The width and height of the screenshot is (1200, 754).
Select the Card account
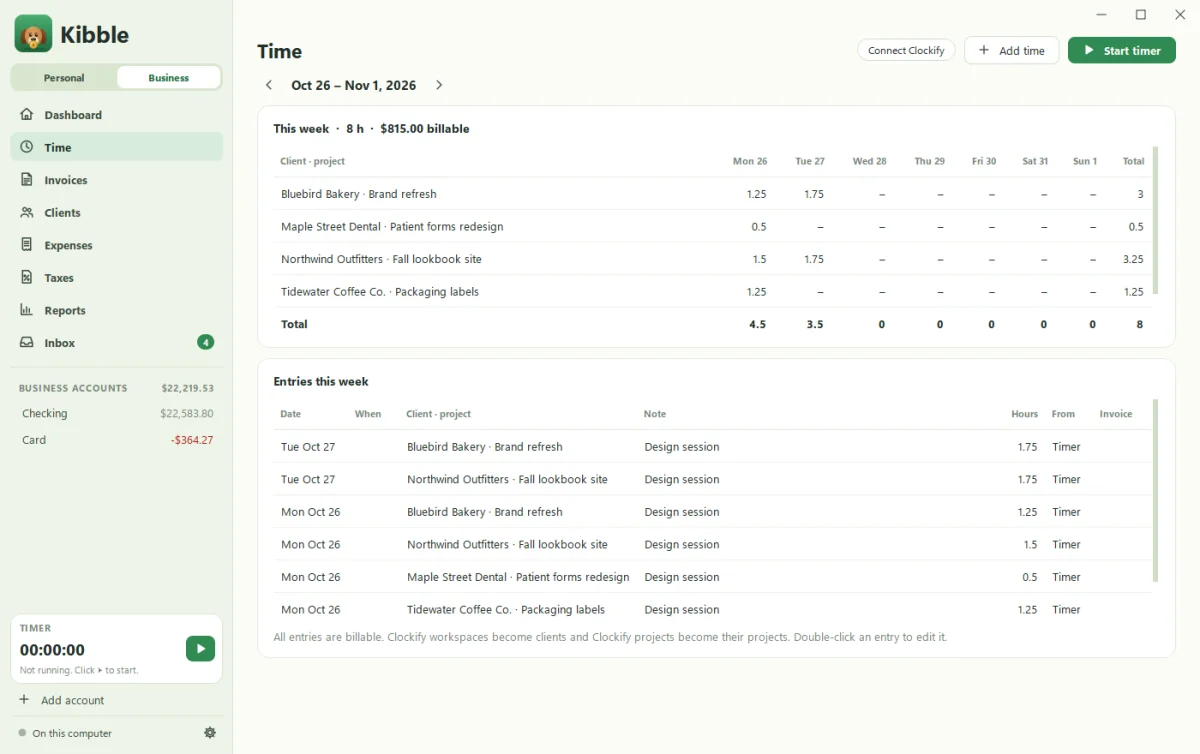[117, 440]
